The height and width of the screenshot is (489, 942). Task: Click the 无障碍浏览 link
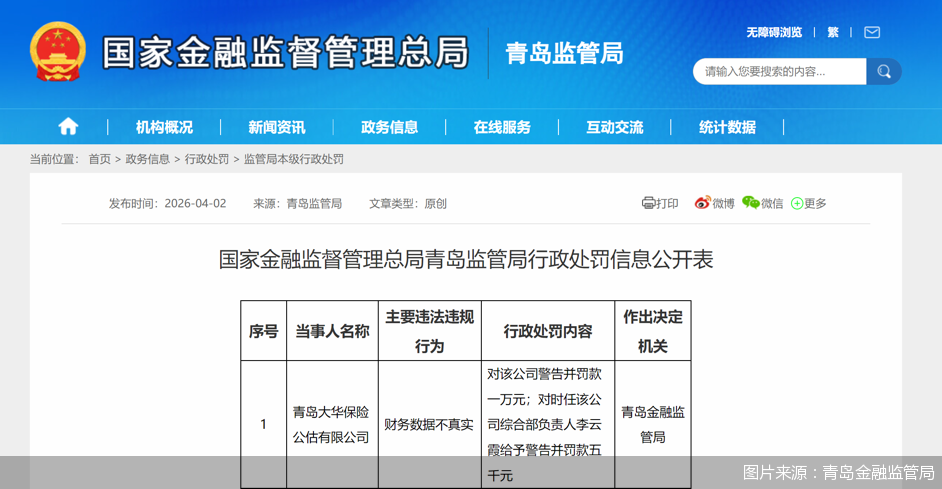(774, 32)
